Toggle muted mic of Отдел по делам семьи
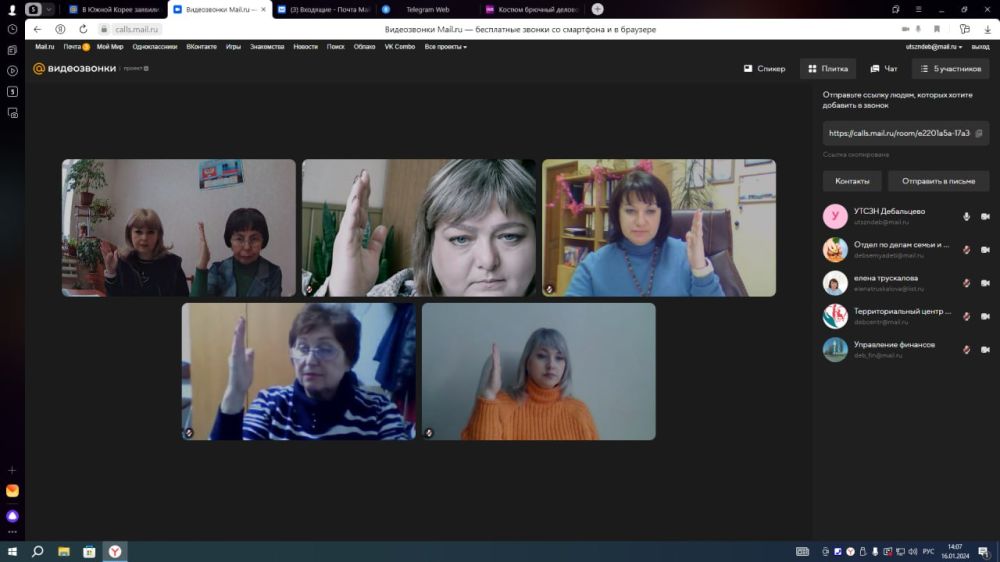 coord(966,249)
